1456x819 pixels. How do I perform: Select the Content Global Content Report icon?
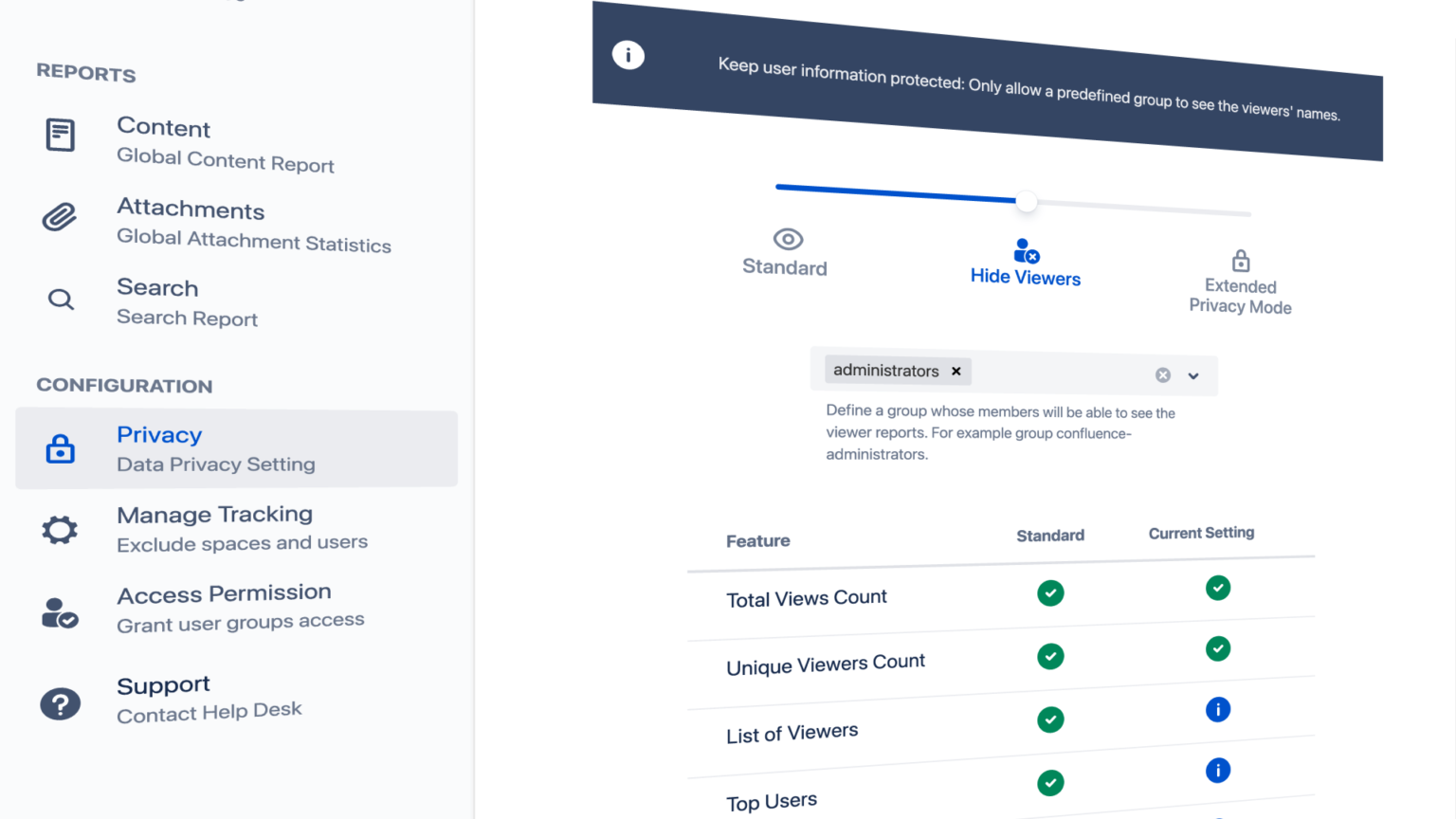60,135
